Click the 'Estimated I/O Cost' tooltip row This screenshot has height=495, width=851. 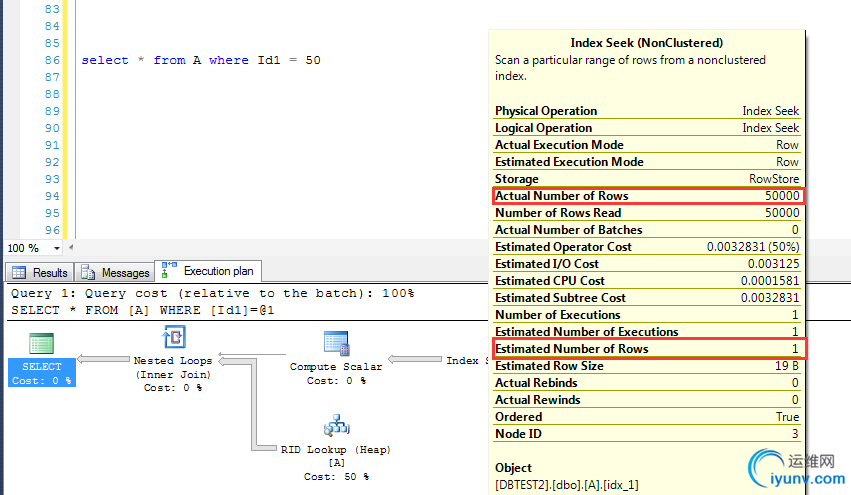pyautogui.click(x=647, y=264)
